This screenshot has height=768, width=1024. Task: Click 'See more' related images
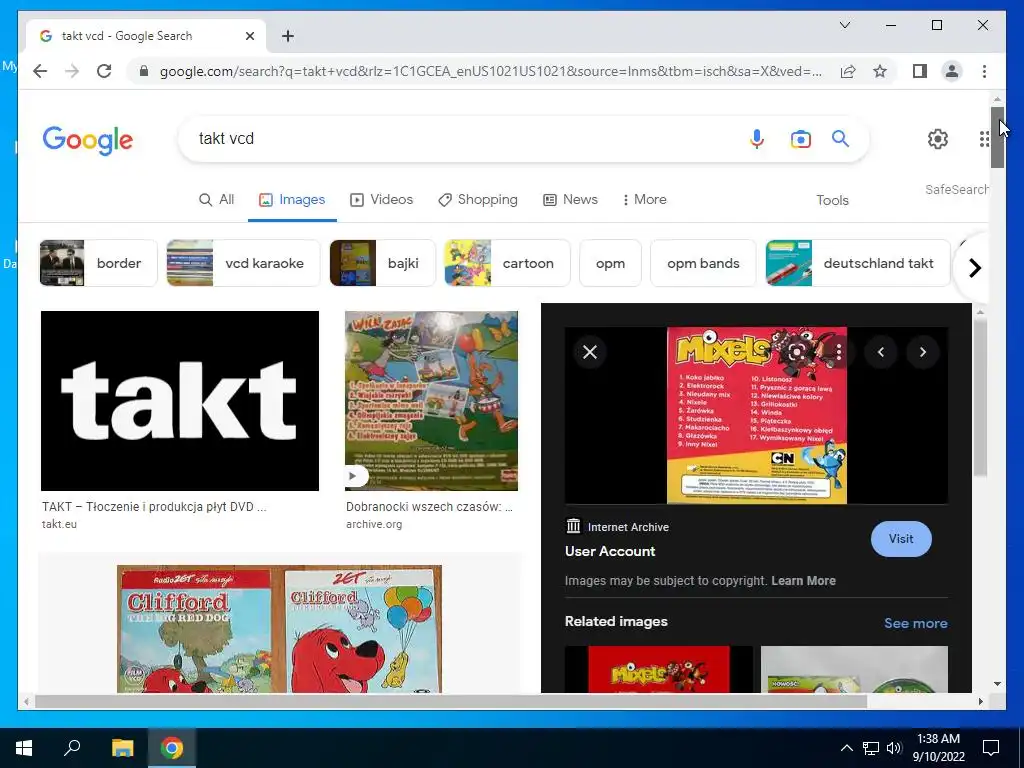(916, 623)
